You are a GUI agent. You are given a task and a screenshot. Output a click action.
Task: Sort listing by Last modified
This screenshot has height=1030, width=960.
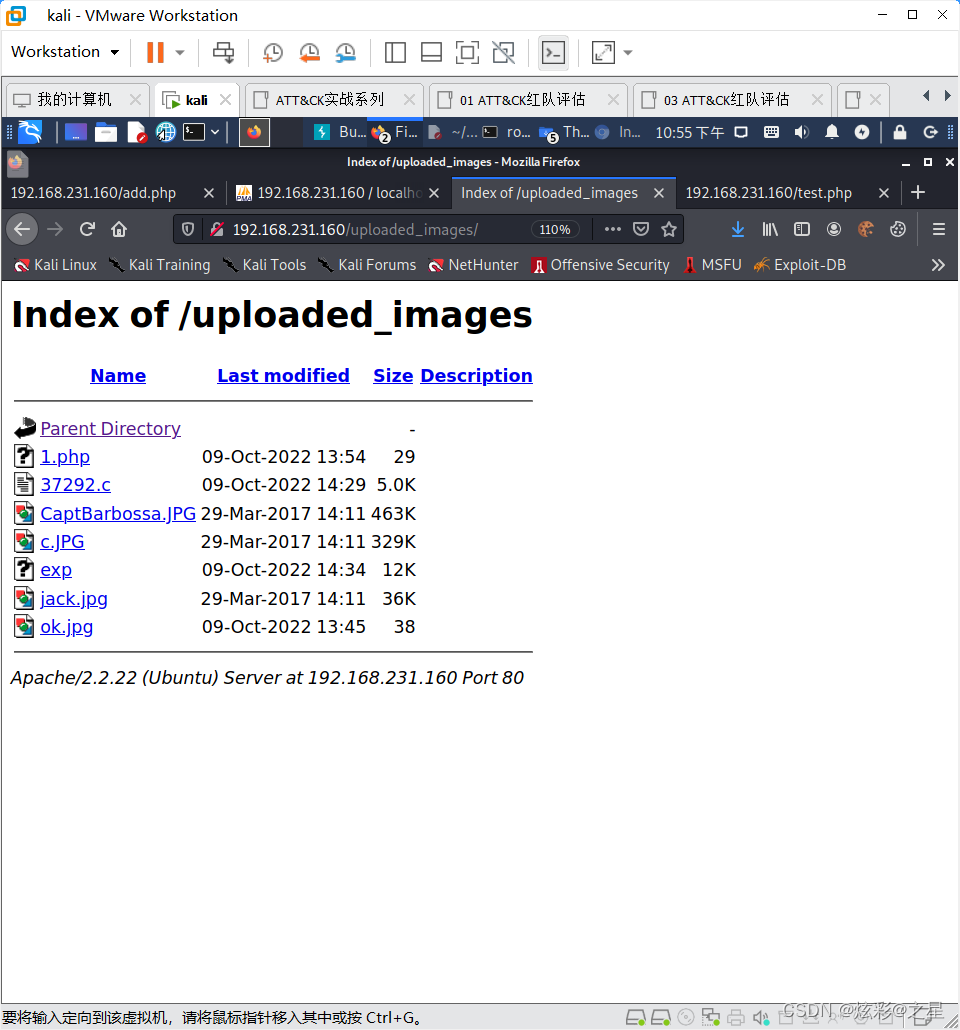pos(283,376)
